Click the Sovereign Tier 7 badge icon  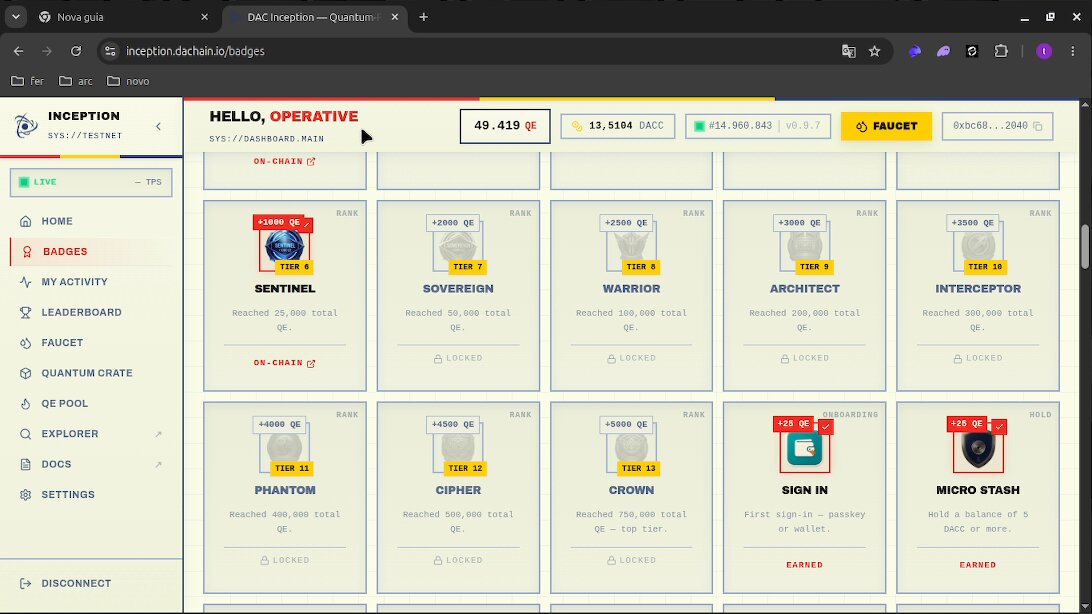tap(458, 246)
